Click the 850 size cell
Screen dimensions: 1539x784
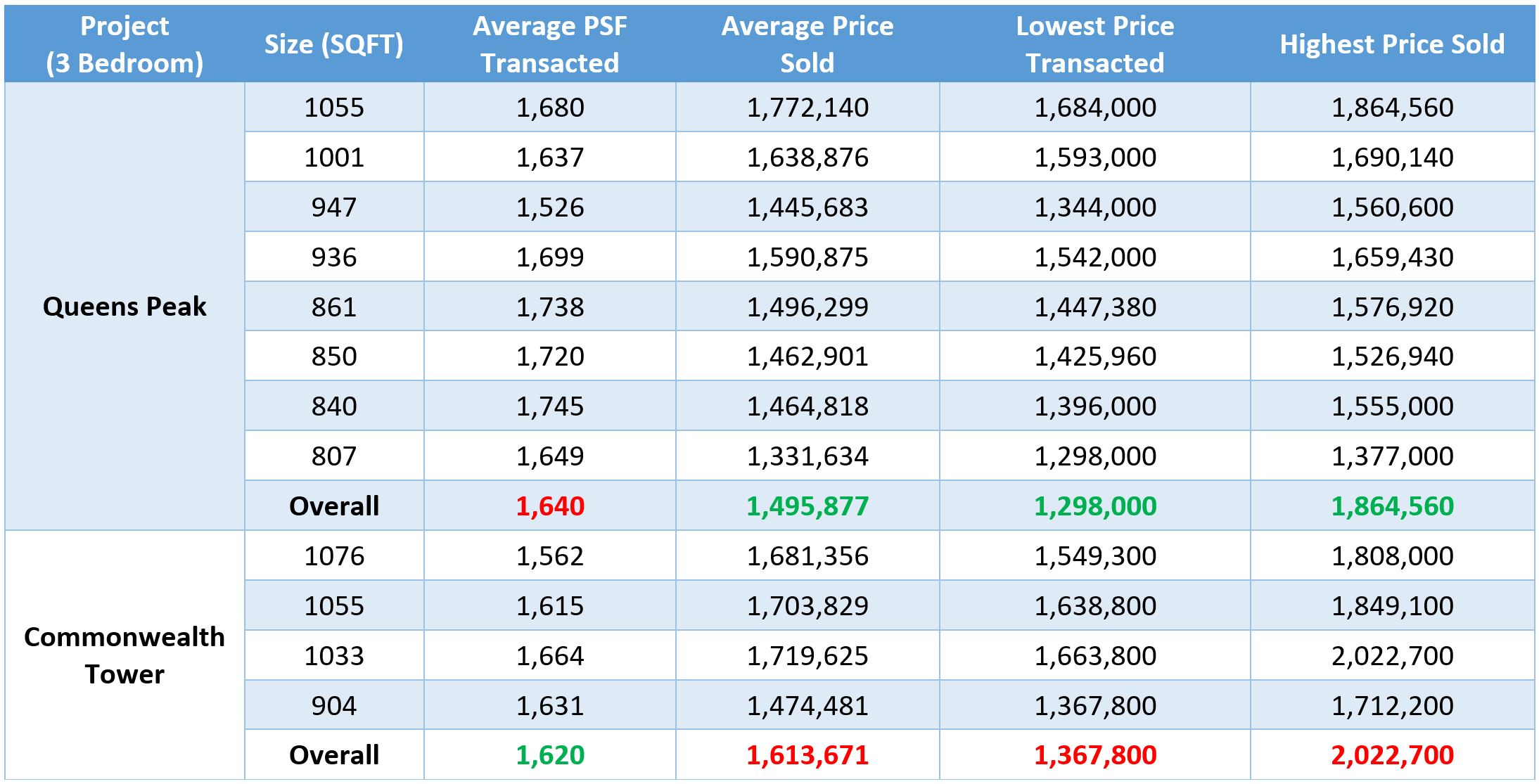334,356
